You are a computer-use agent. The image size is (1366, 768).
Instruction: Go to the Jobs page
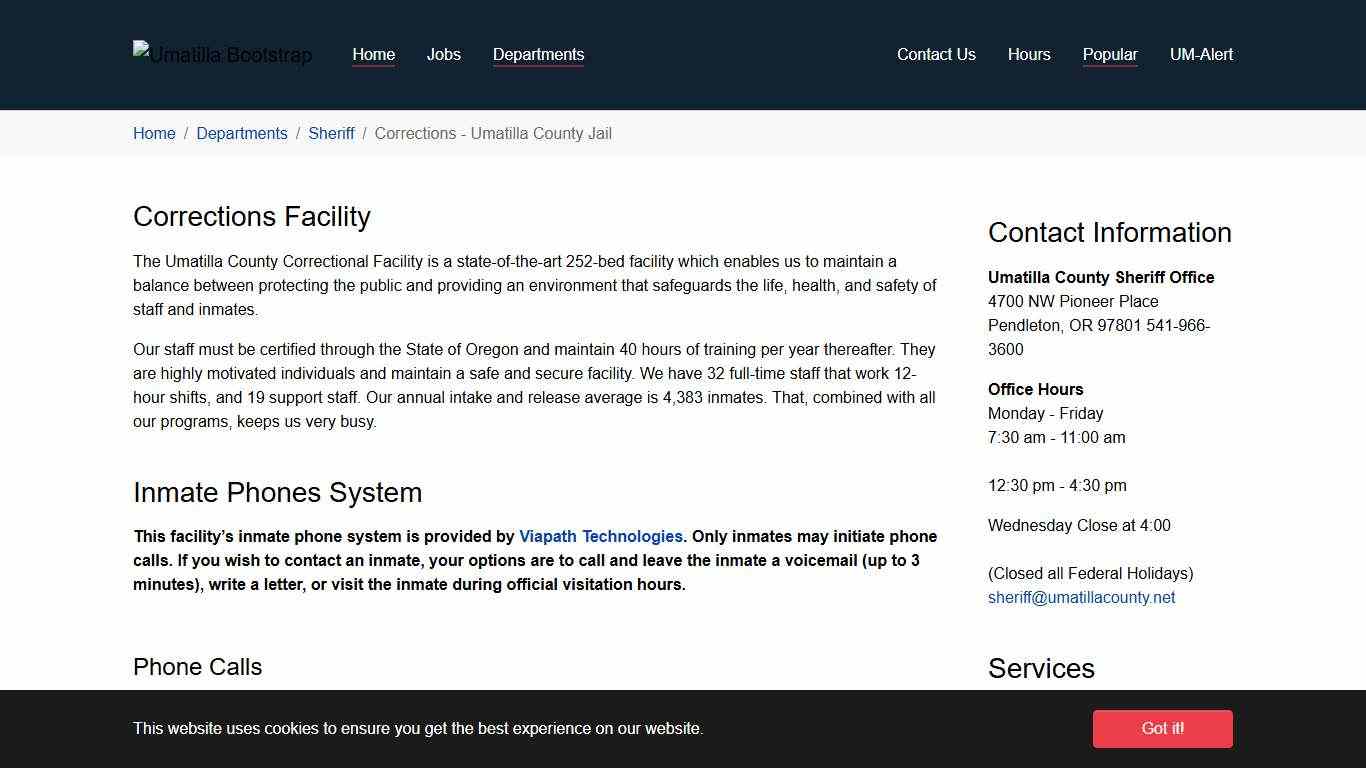[443, 55]
